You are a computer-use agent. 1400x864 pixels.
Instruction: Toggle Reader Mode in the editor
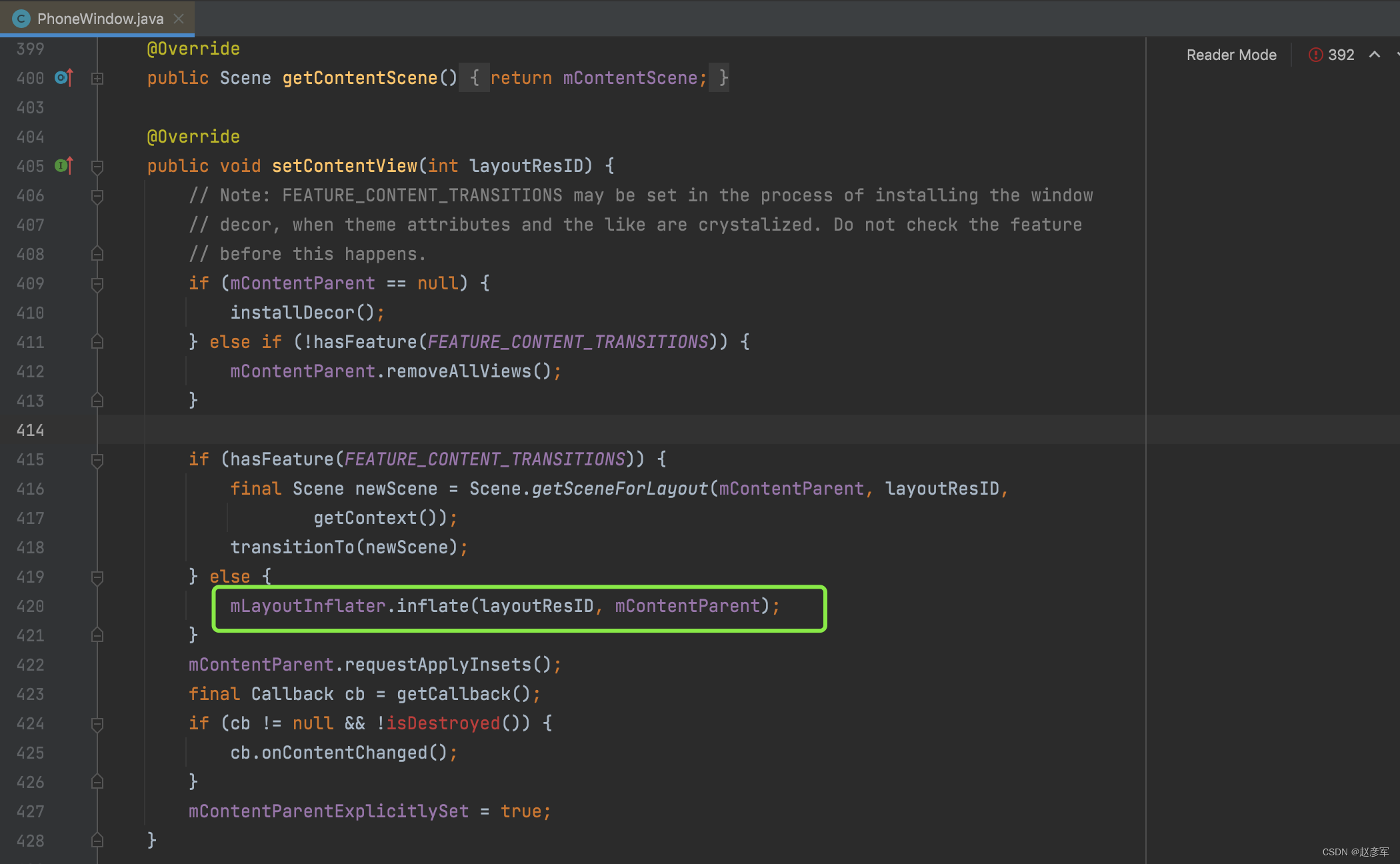tap(1231, 55)
